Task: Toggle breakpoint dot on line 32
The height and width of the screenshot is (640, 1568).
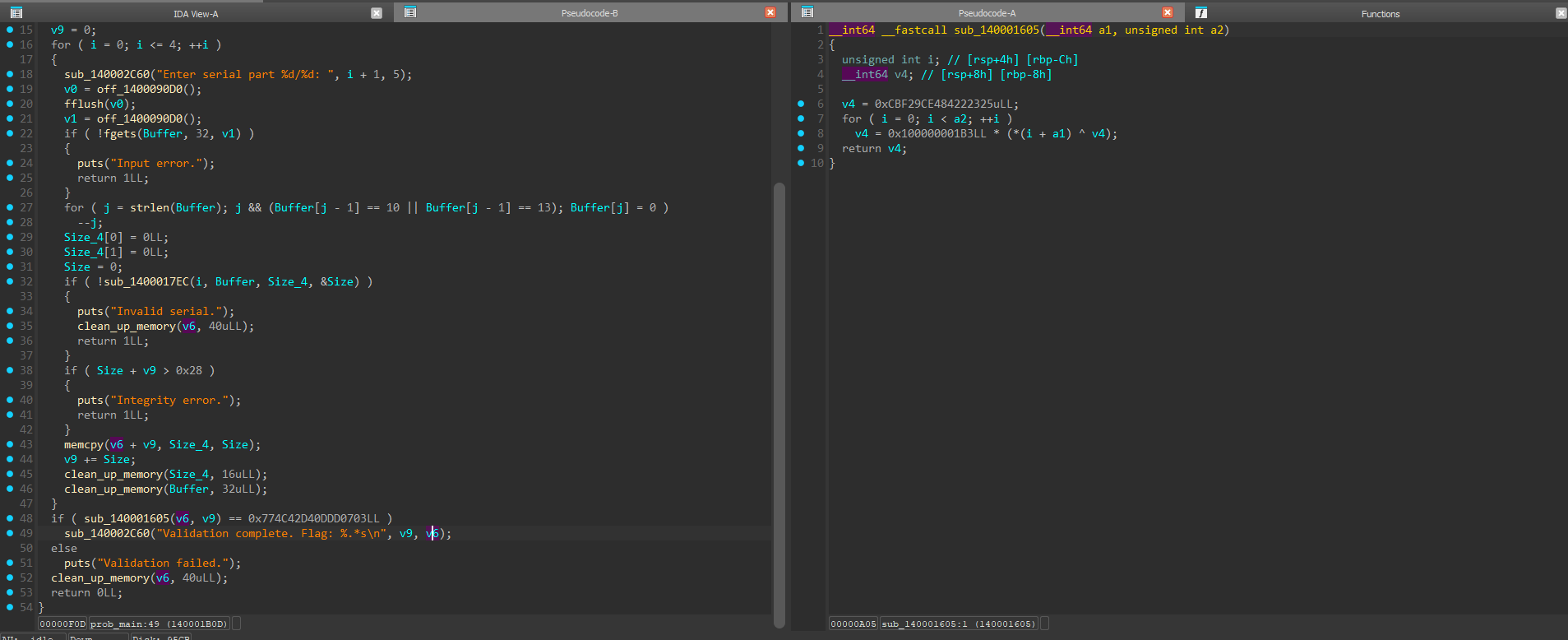Action: 10,281
